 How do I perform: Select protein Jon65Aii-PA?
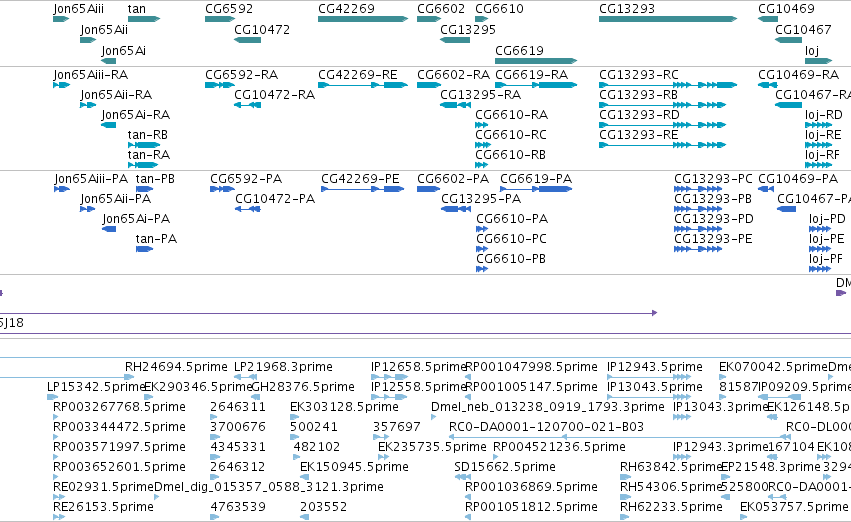tap(87, 209)
